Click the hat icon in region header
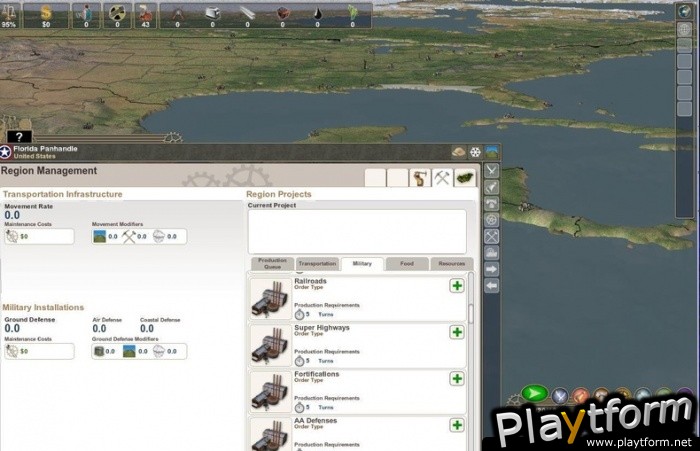700x451 pixels. tap(458, 152)
